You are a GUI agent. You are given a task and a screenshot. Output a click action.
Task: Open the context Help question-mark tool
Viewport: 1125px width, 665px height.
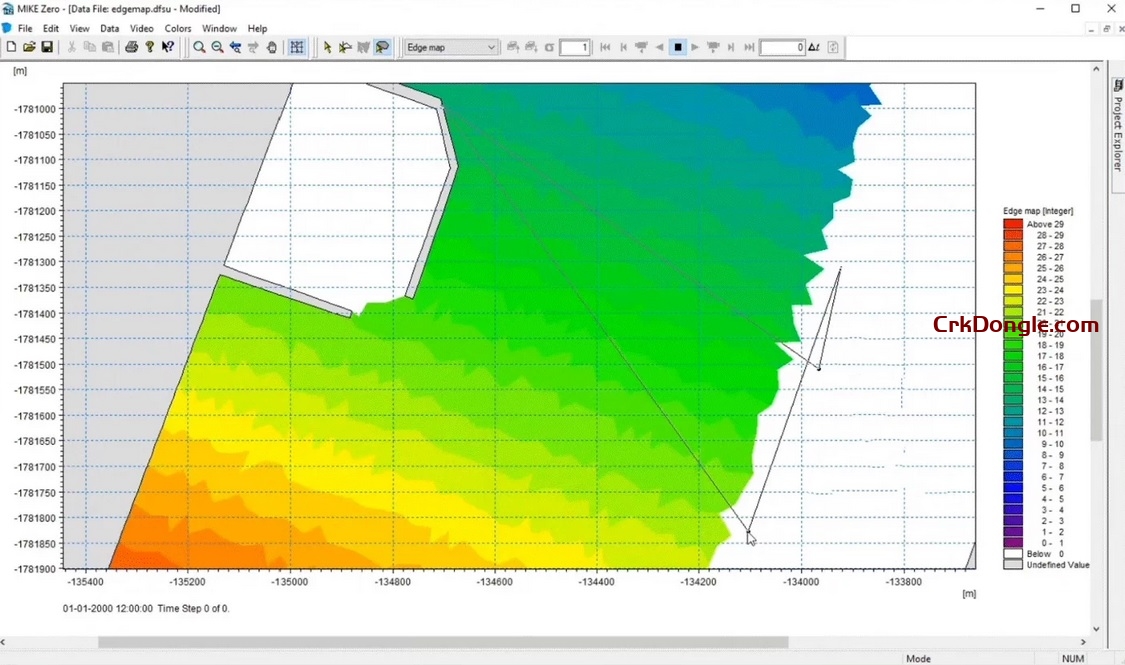click(167, 47)
